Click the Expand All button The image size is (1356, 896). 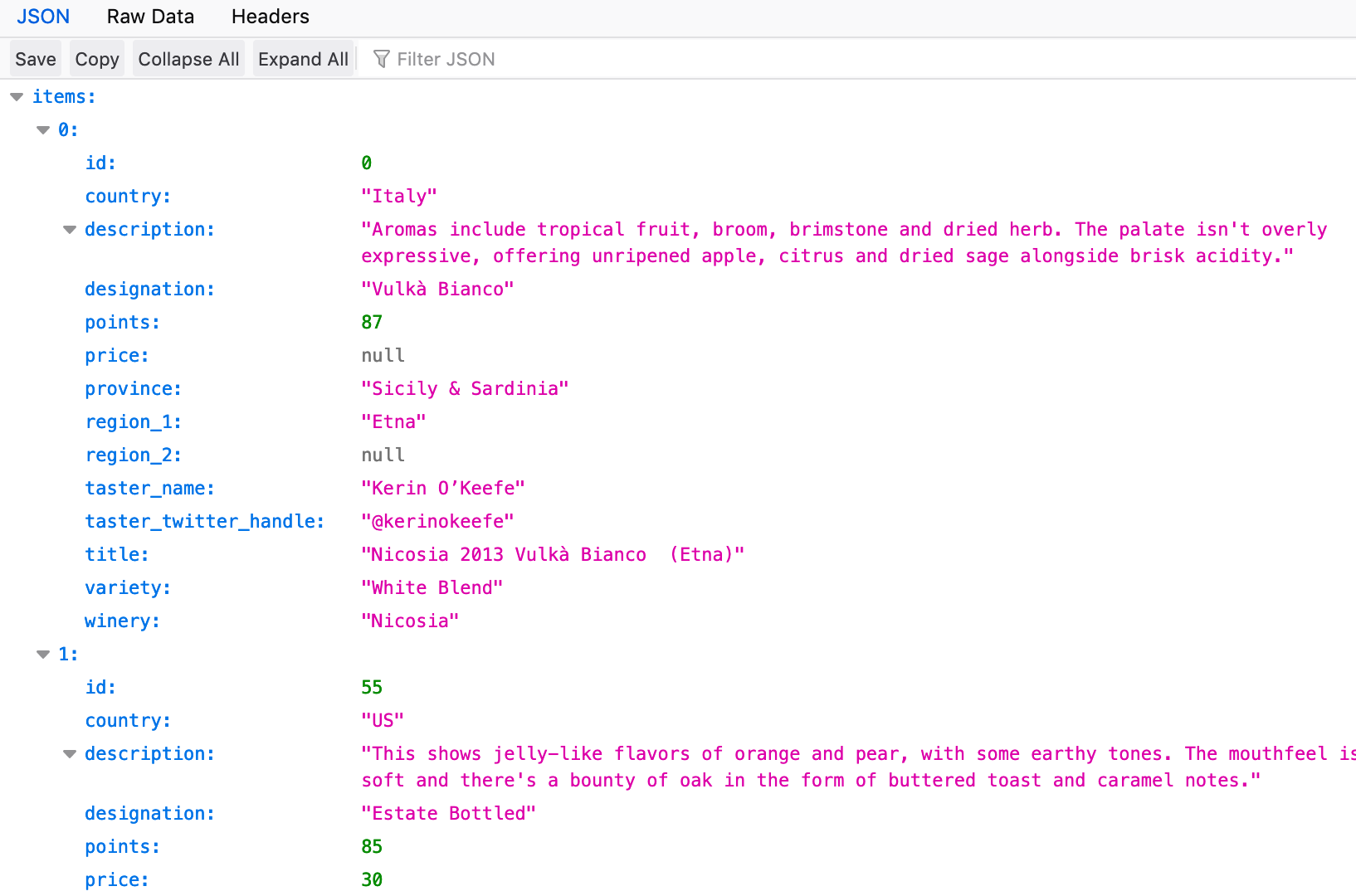tap(303, 58)
